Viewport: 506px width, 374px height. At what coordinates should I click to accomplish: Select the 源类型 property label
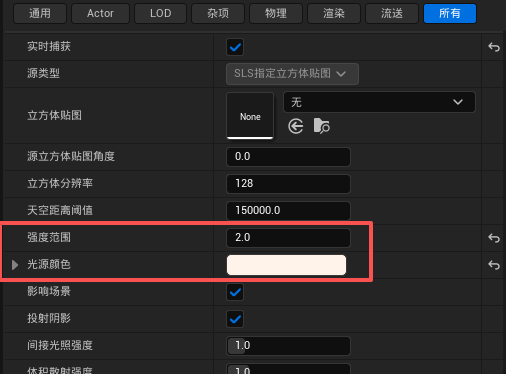point(43,73)
